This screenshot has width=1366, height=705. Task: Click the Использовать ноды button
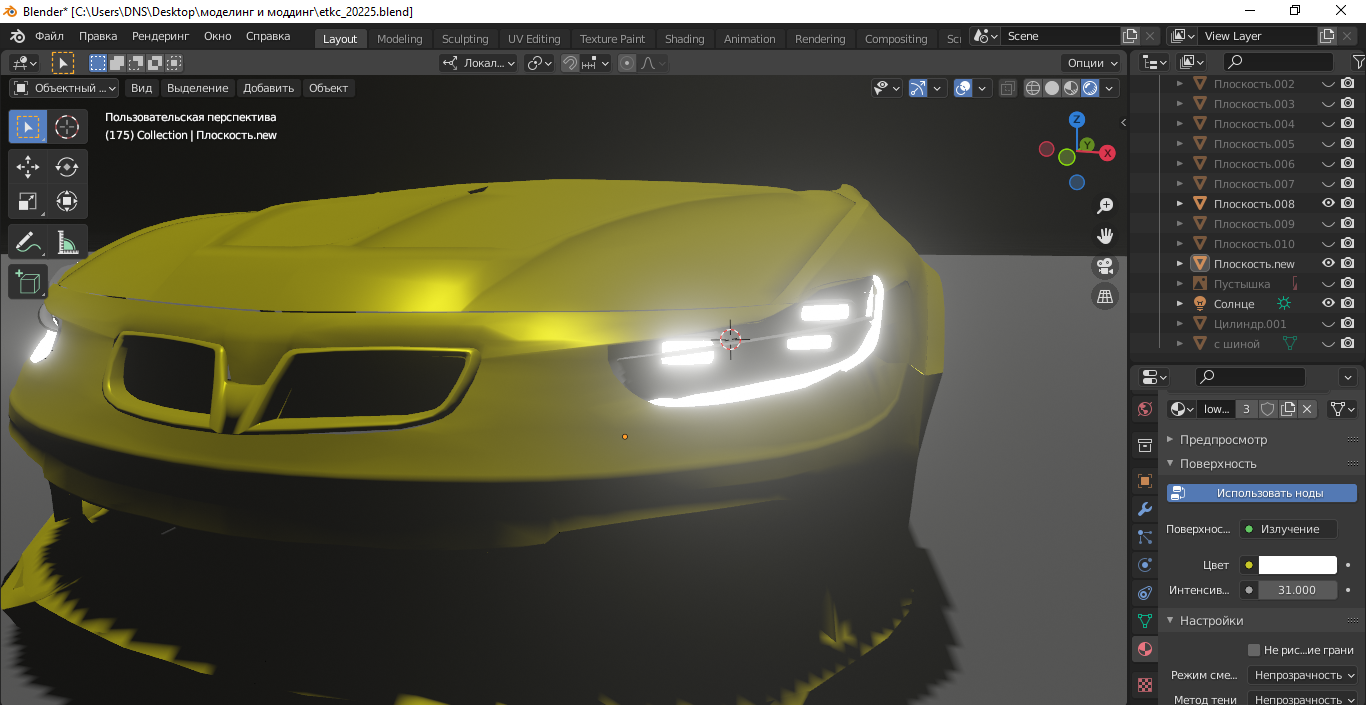coord(1261,493)
